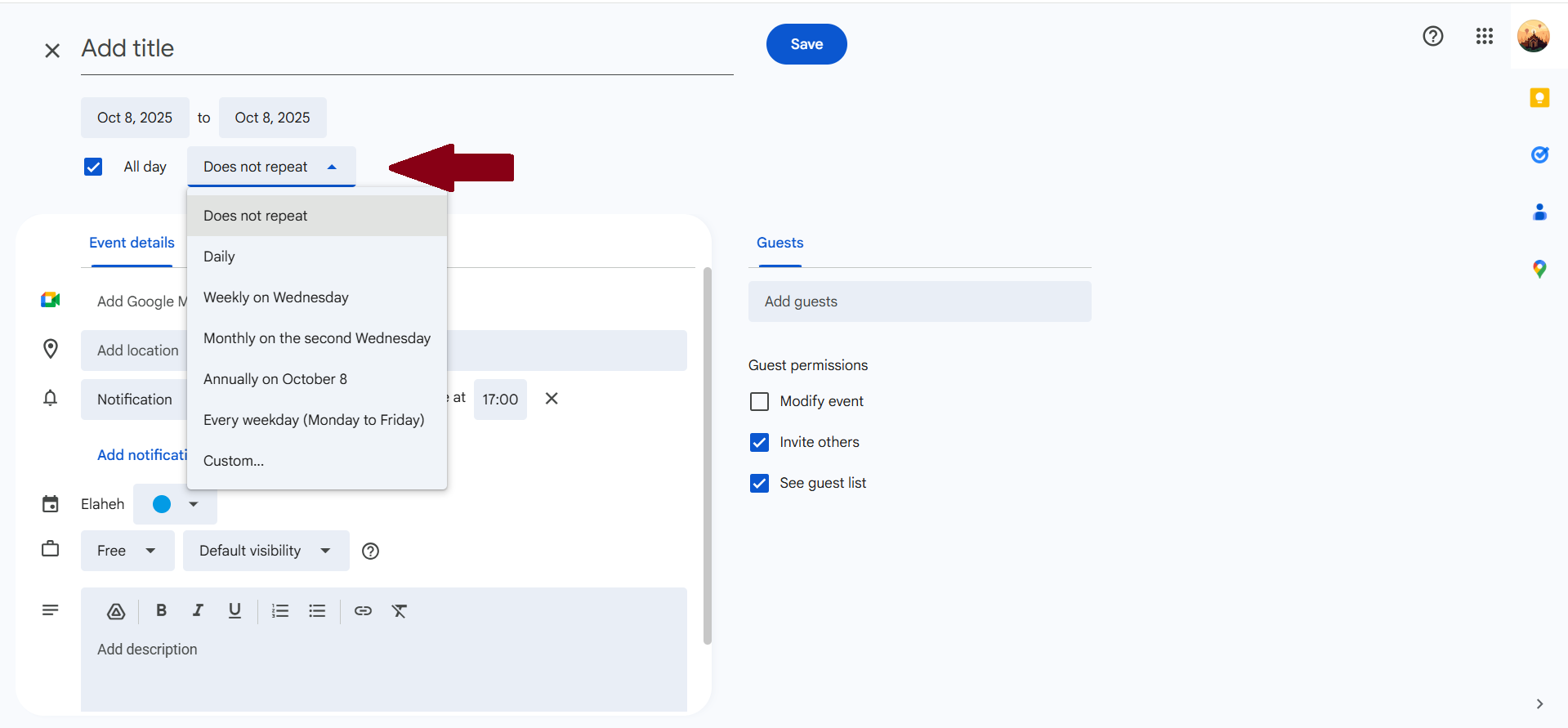The width and height of the screenshot is (1568, 728).
Task: Switch to the Guests tab
Action: (780, 243)
